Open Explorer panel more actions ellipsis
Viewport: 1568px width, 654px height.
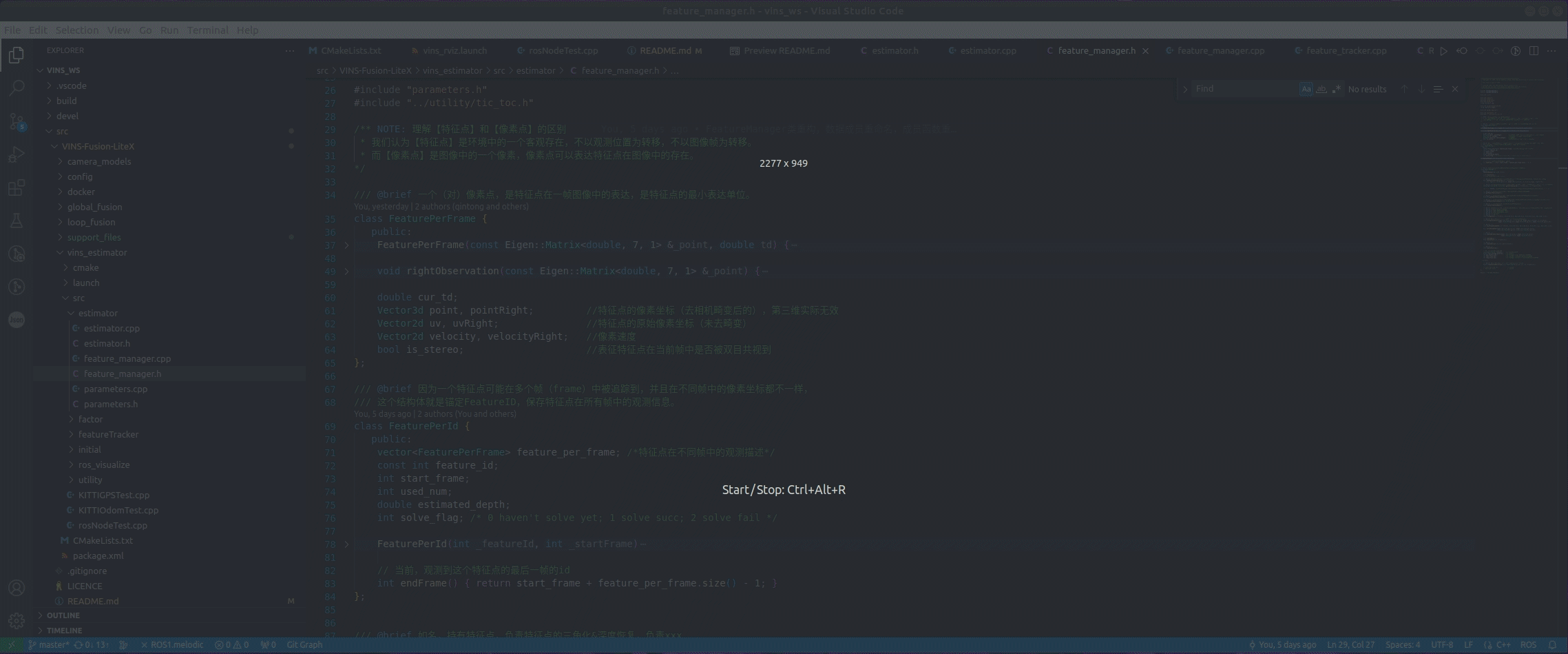point(290,51)
